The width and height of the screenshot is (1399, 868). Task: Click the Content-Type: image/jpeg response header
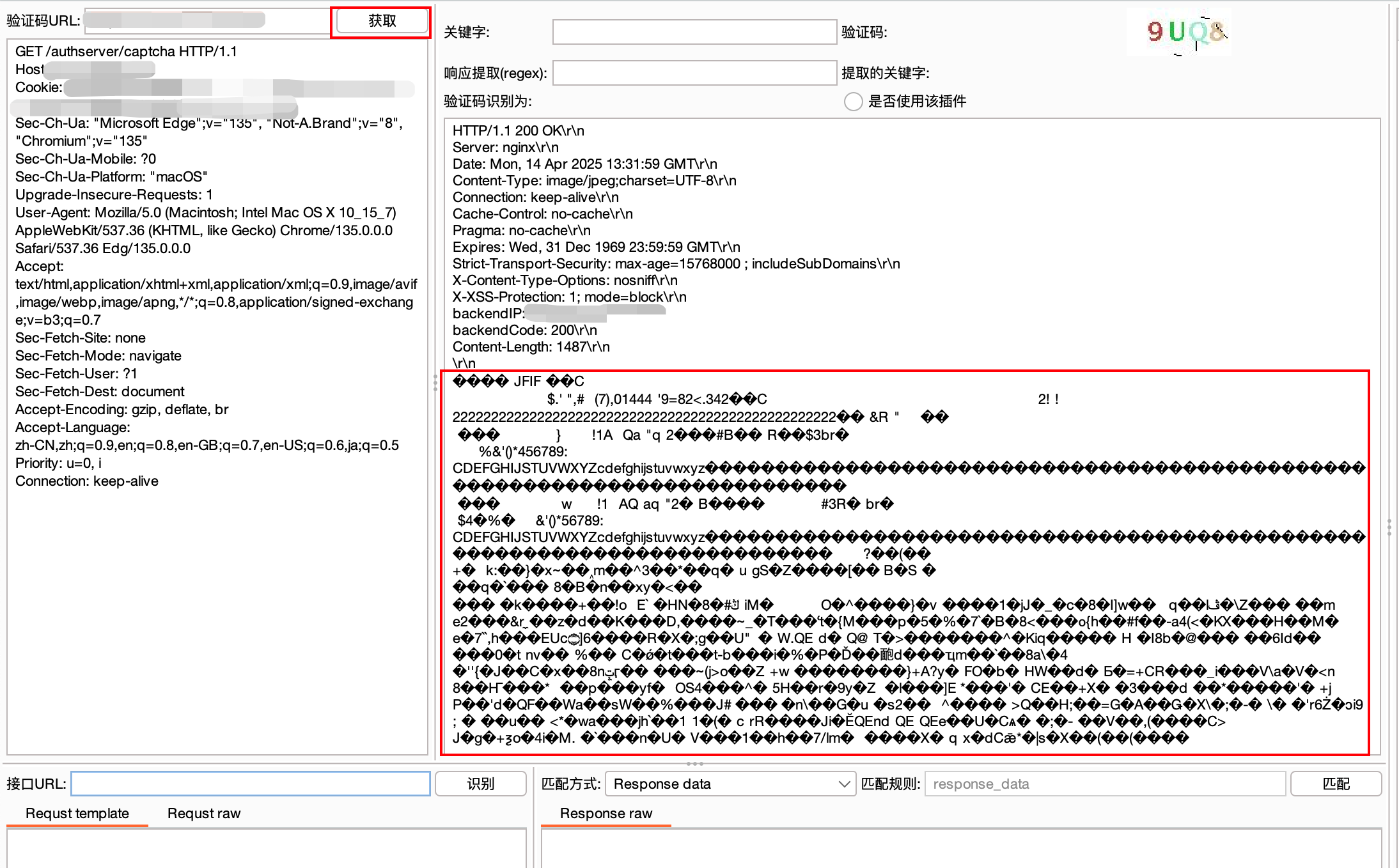(x=595, y=180)
